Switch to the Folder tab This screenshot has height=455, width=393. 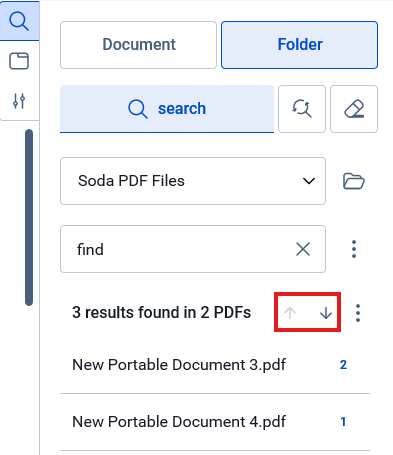click(x=300, y=45)
